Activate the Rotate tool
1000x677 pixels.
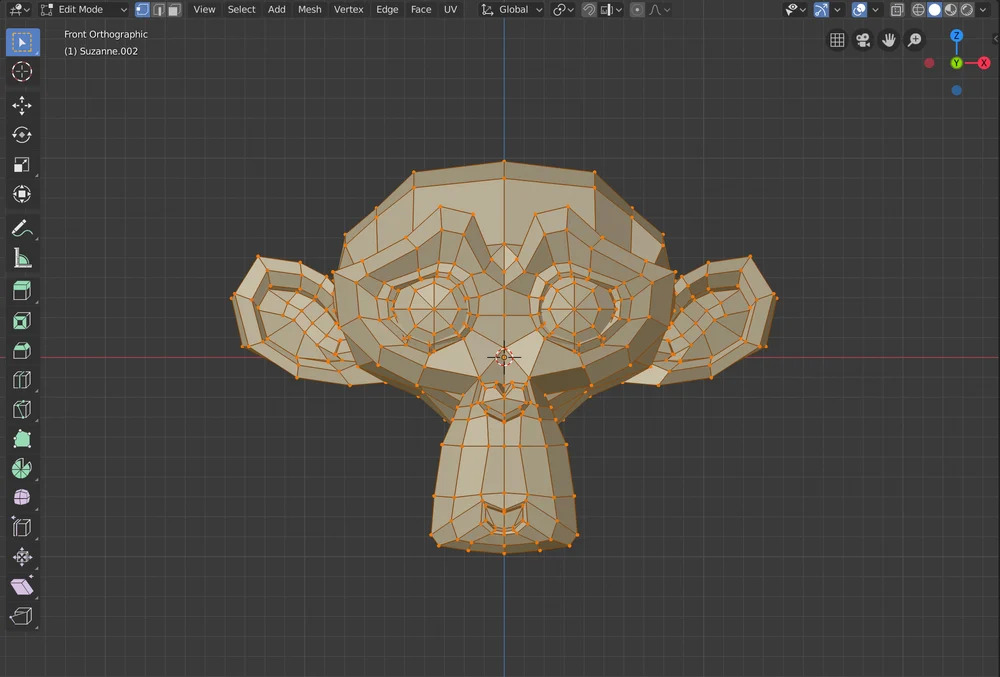pyautogui.click(x=22, y=135)
